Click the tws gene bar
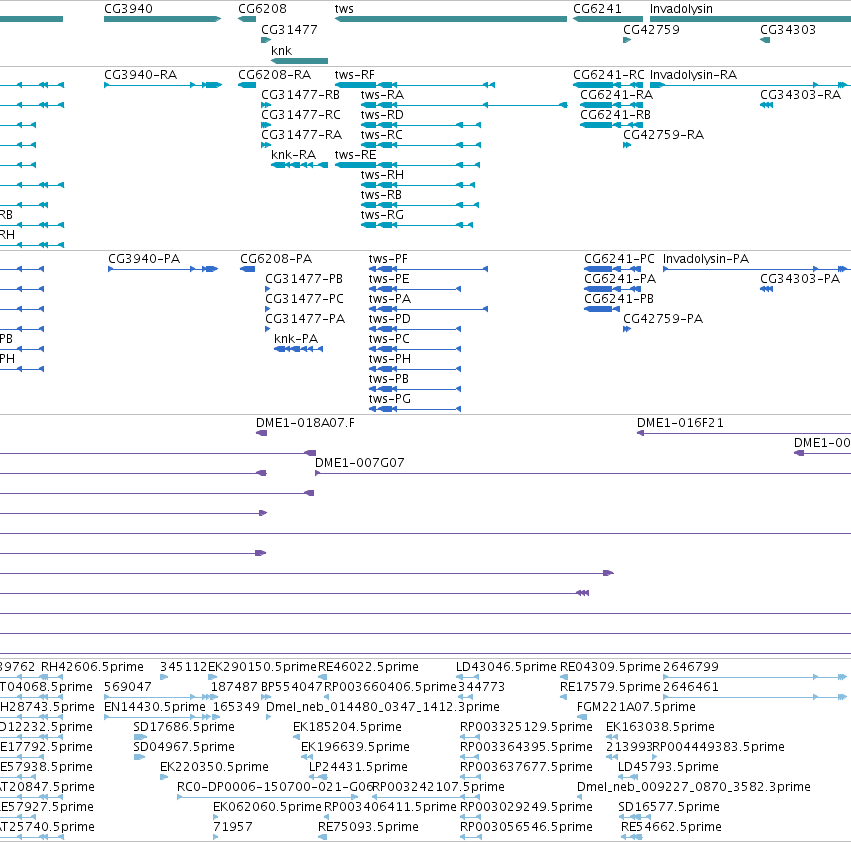Image resolution: width=851 pixels, height=842 pixels. pyautogui.click(x=451, y=19)
